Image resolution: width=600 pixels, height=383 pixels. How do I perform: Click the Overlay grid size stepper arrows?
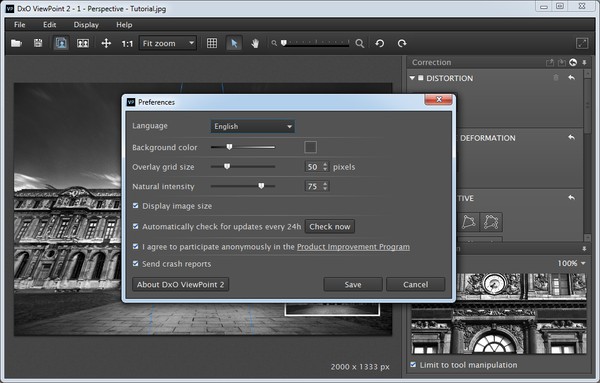(325, 167)
